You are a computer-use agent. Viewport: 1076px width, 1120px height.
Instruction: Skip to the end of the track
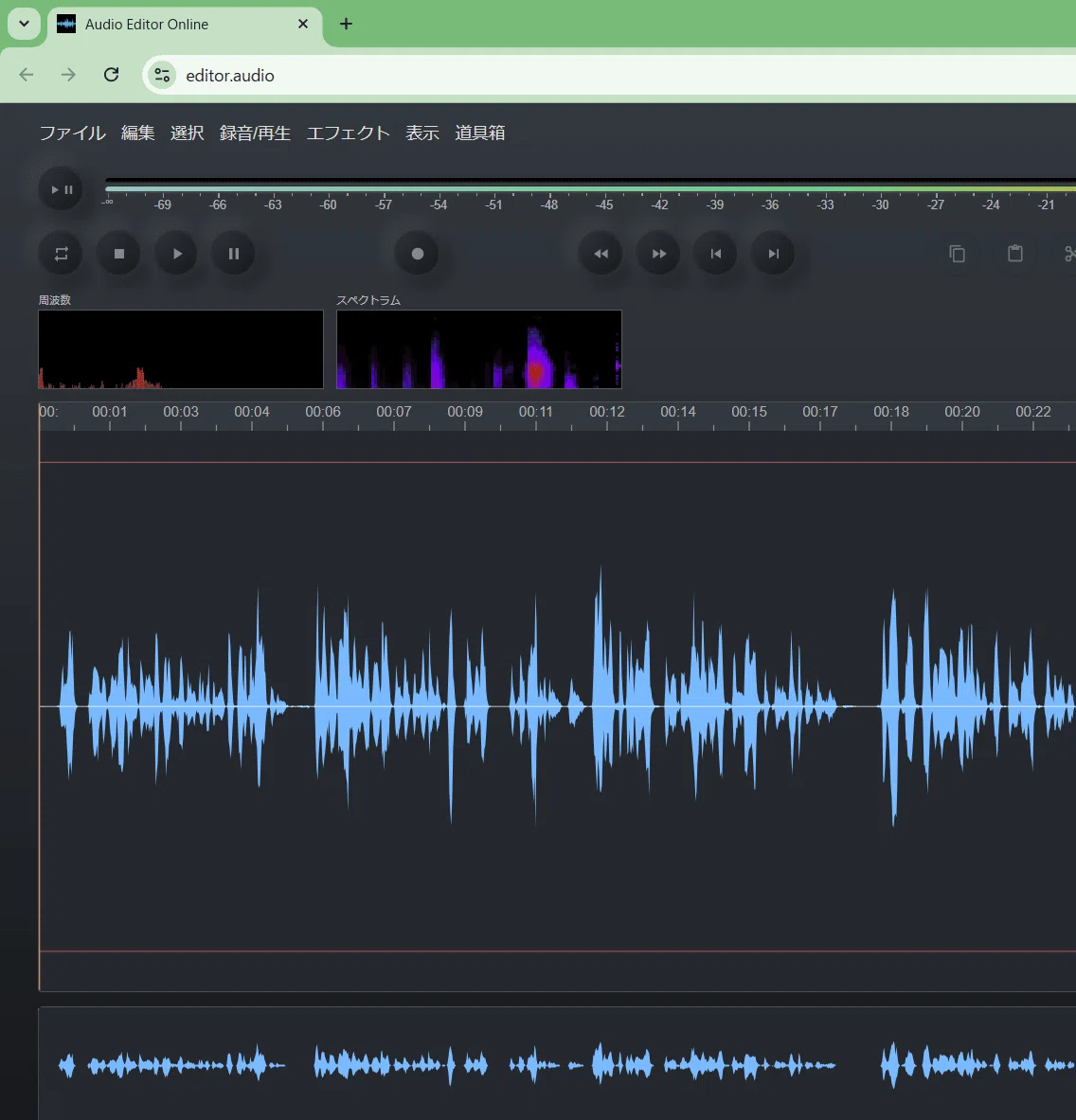click(x=774, y=254)
